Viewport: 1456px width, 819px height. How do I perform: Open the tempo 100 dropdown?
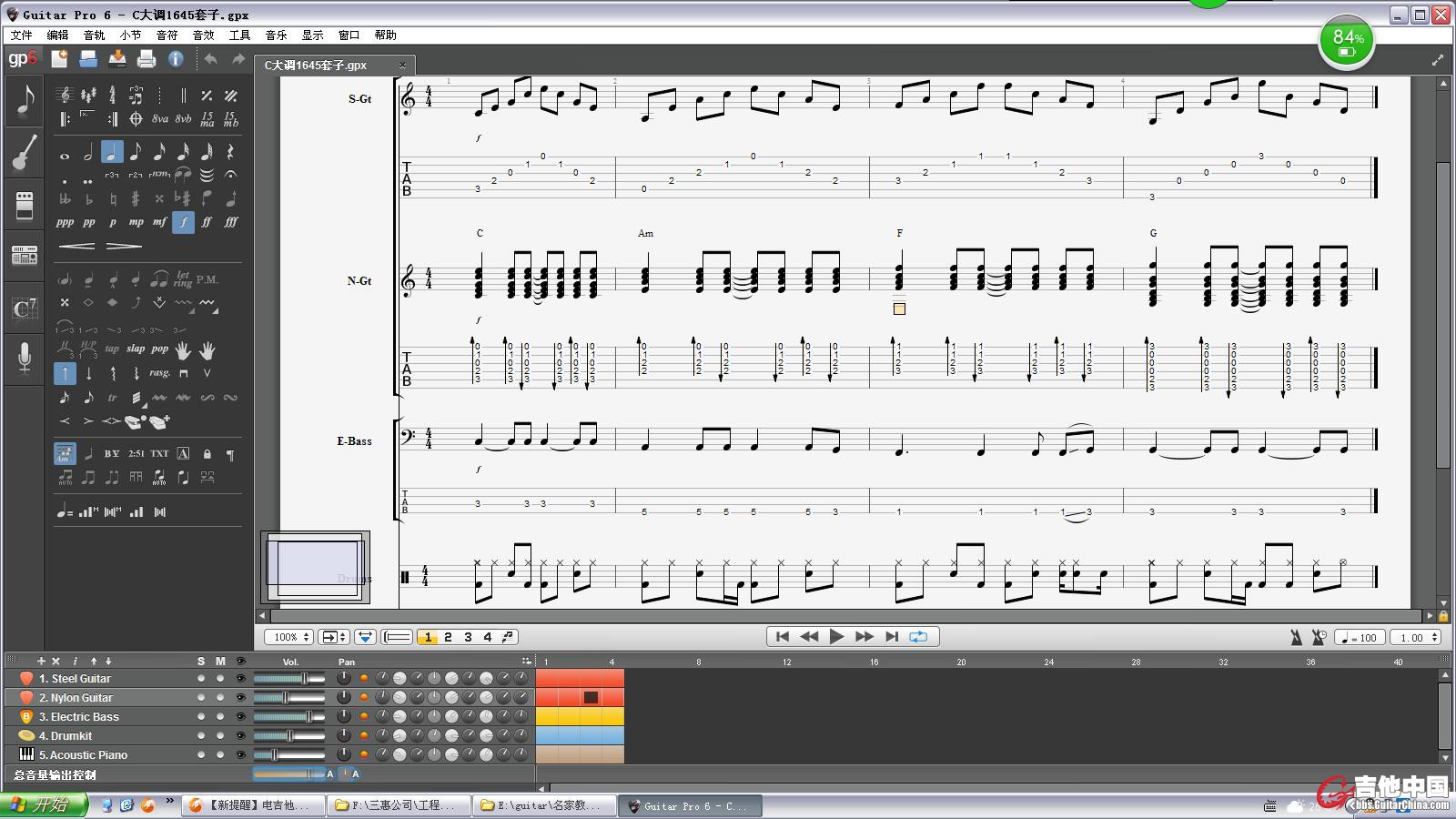[1360, 637]
